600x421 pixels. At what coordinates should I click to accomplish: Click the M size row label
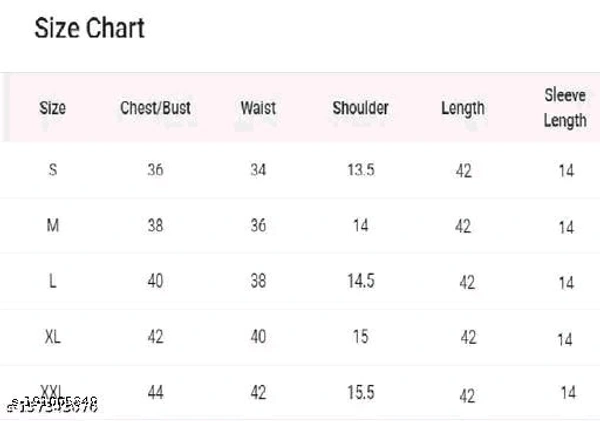53,225
